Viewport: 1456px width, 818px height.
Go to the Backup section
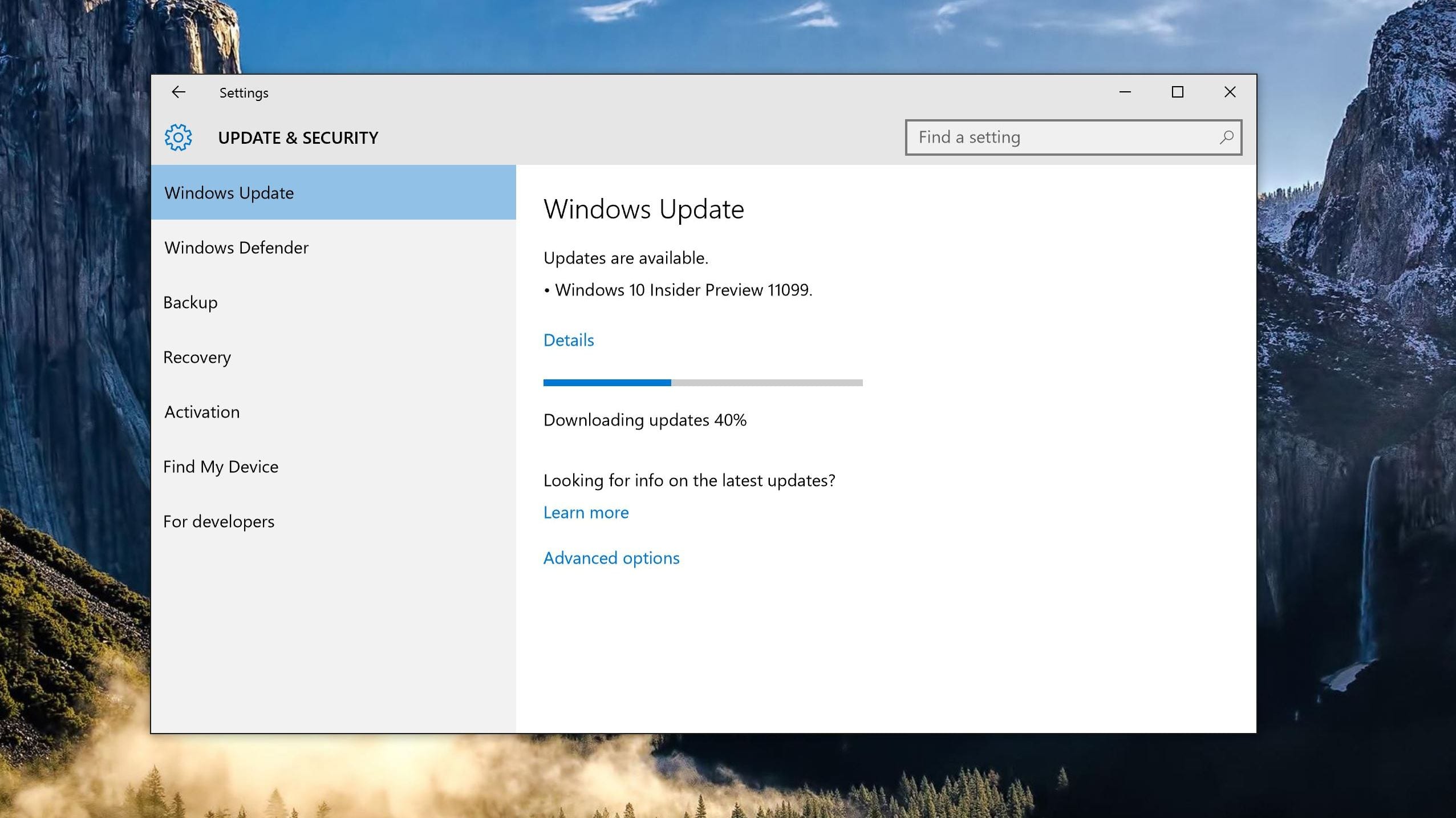(x=190, y=302)
